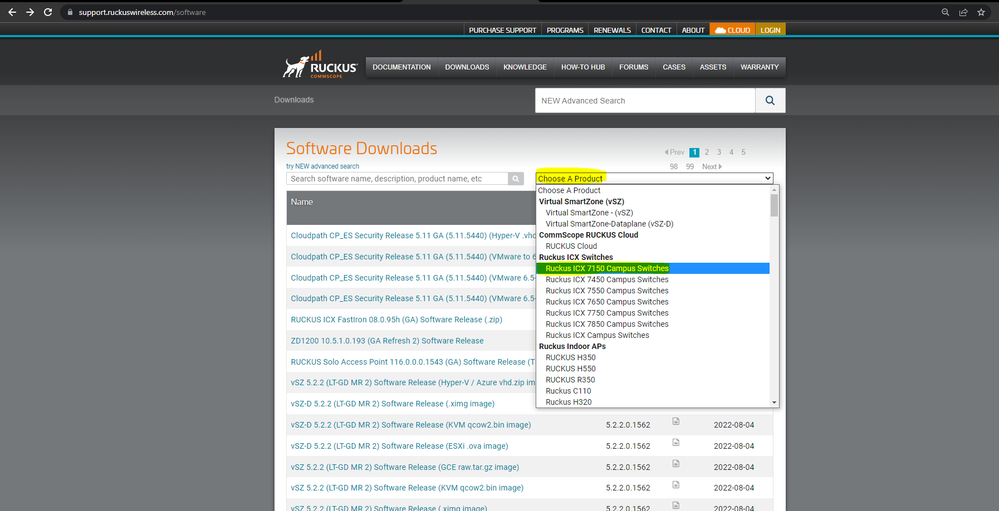Pick Virtual SmartZone-Dataplane (vSZ-D) option
This screenshot has height=511, width=999.
pos(609,224)
